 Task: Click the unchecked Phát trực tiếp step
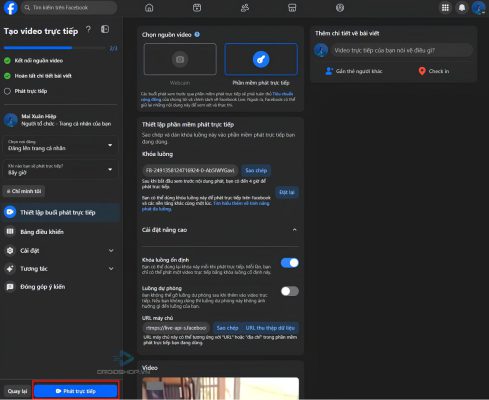pos(26,91)
